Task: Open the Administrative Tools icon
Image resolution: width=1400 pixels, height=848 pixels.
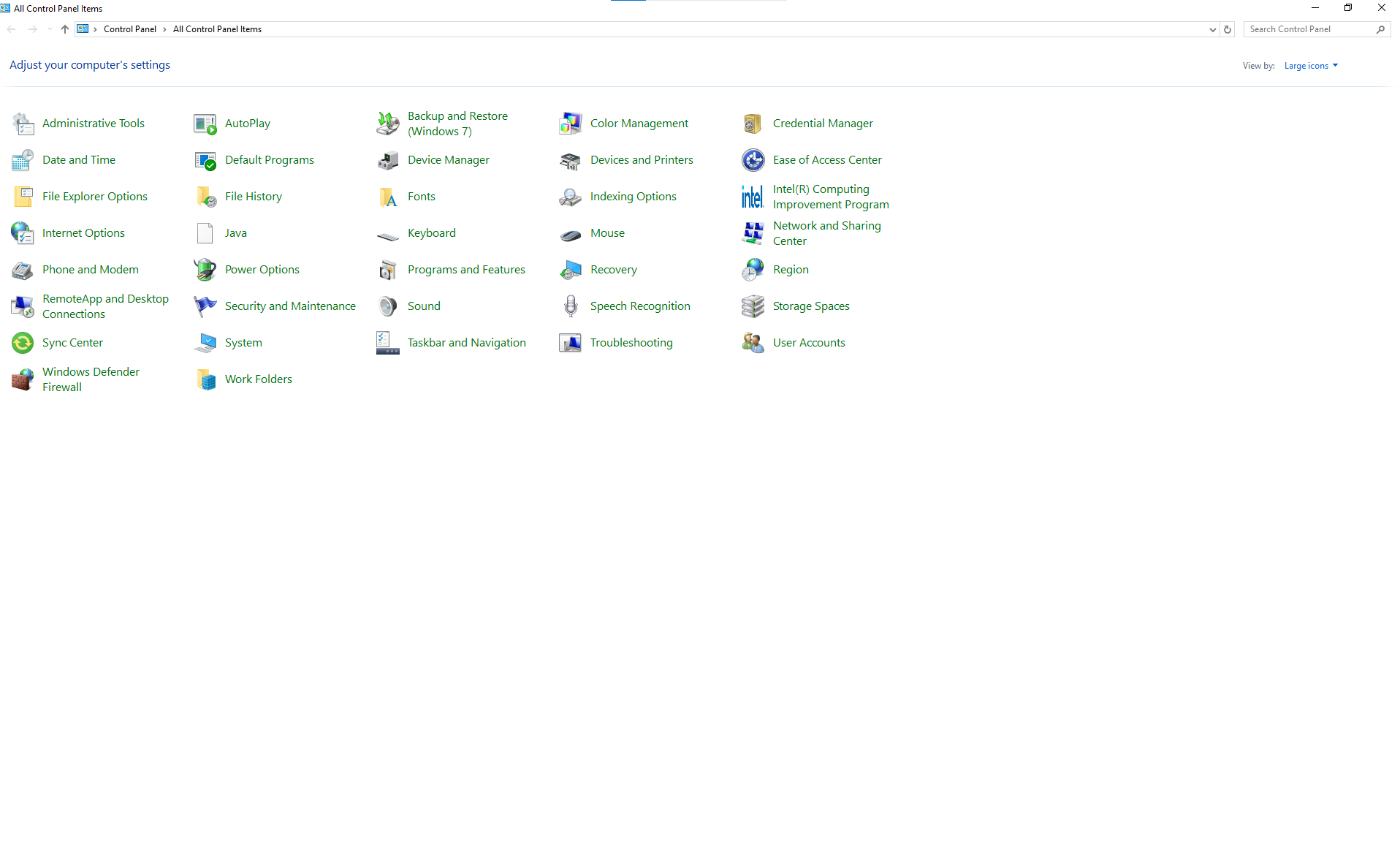Action: 23,124
